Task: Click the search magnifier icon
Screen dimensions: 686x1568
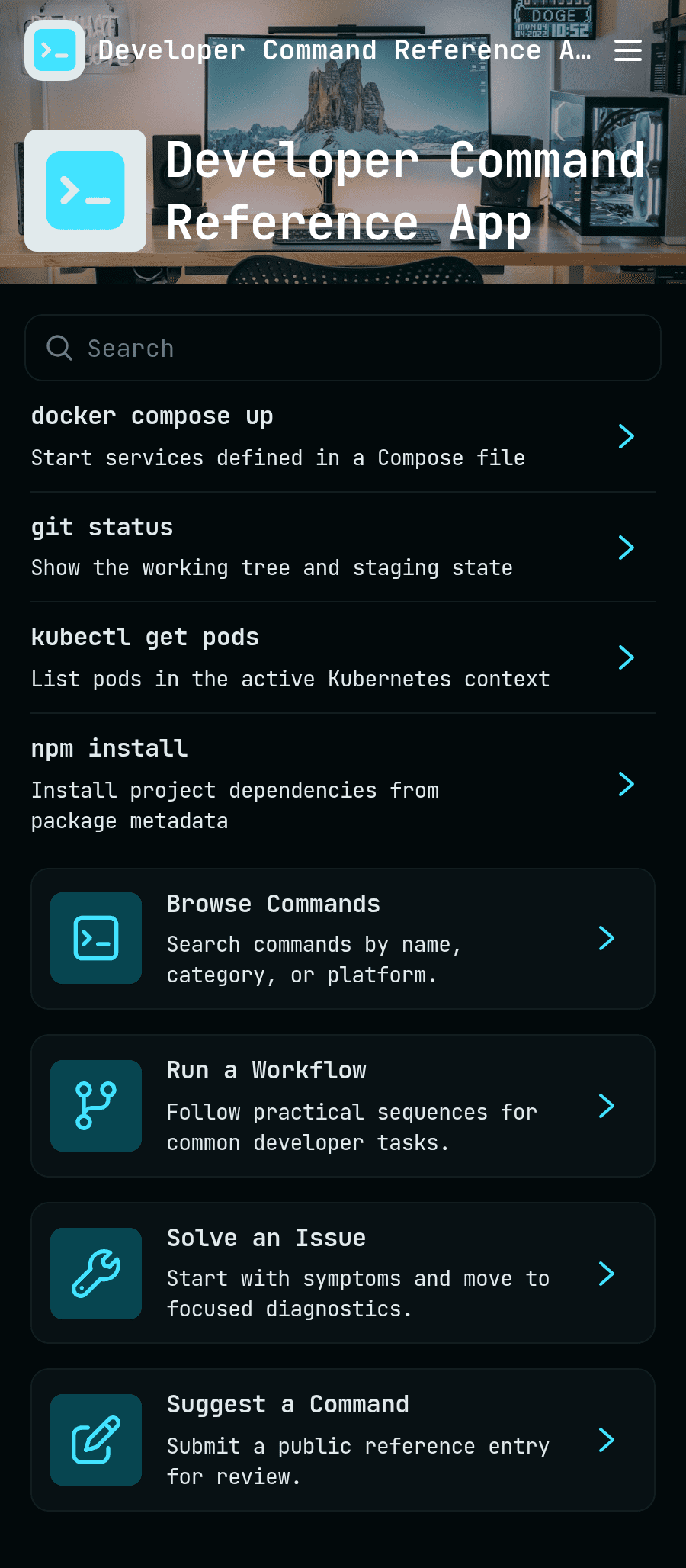Action: click(x=59, y=348)
